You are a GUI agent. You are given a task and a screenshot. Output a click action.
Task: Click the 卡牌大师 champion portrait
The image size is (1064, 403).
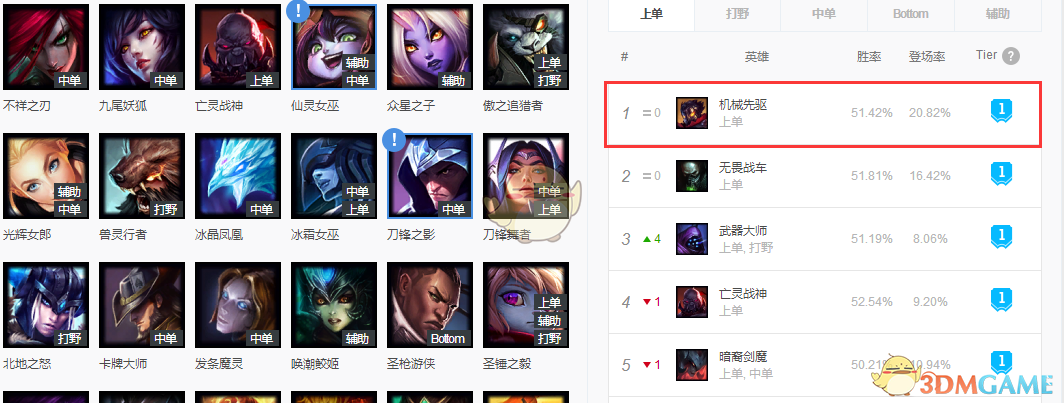click(142, 305)
